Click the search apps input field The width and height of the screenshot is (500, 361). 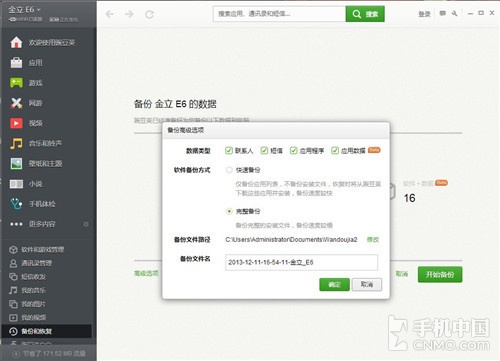point(279,14)
